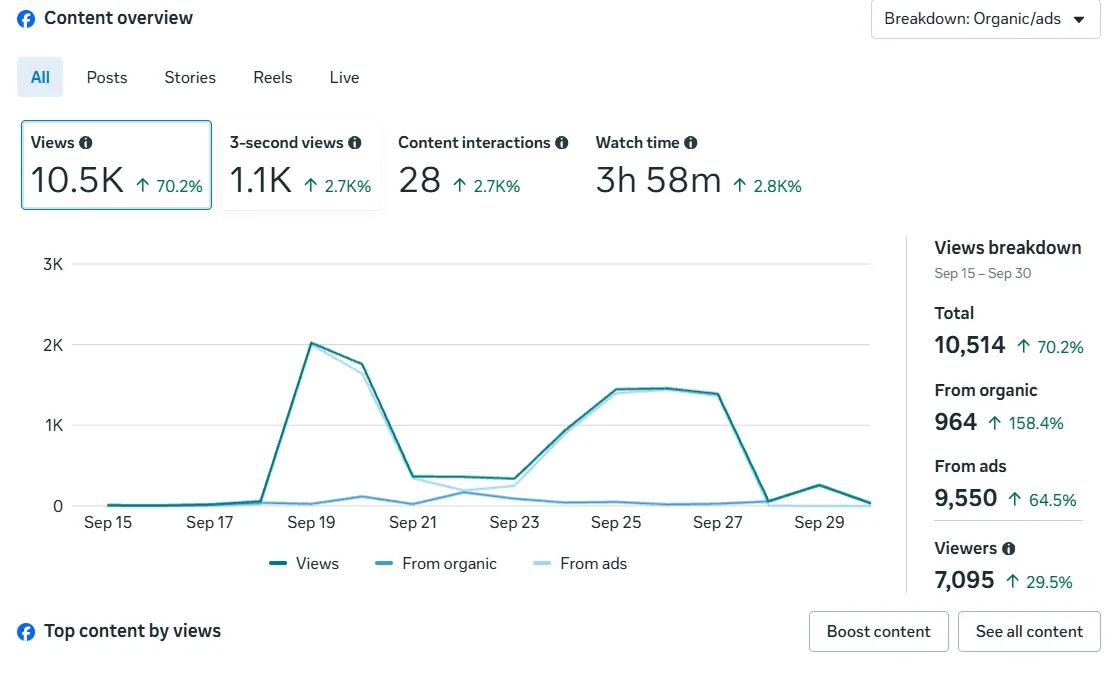Click the Sep 15 – Sep 30 date range

[x=983, y=274]
